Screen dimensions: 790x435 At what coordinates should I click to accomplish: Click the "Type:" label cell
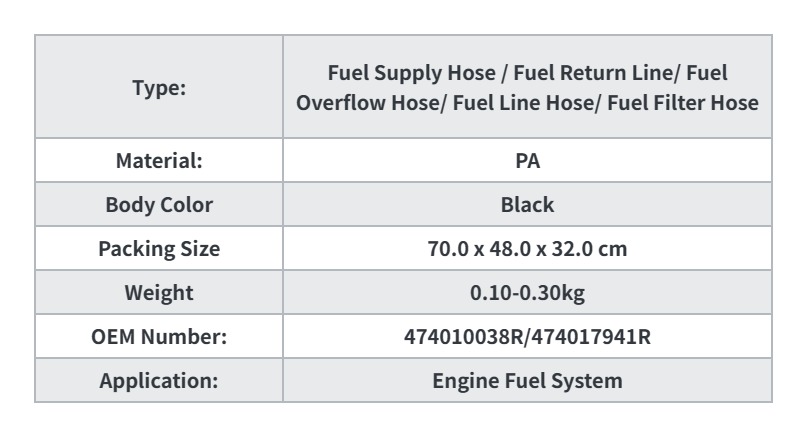point(159,87)
